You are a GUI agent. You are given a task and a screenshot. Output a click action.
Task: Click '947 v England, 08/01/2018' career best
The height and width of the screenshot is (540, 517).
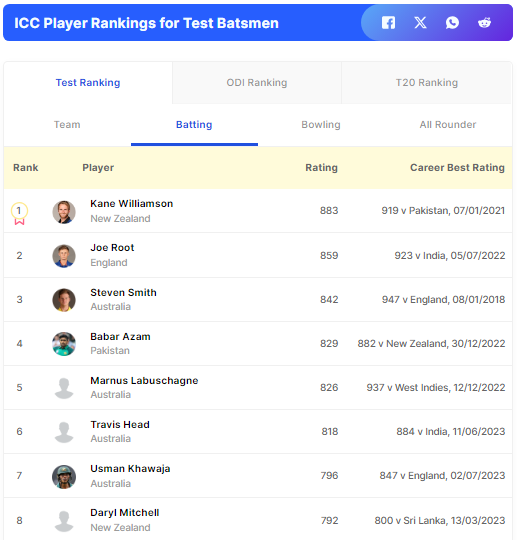click(443, 300)
